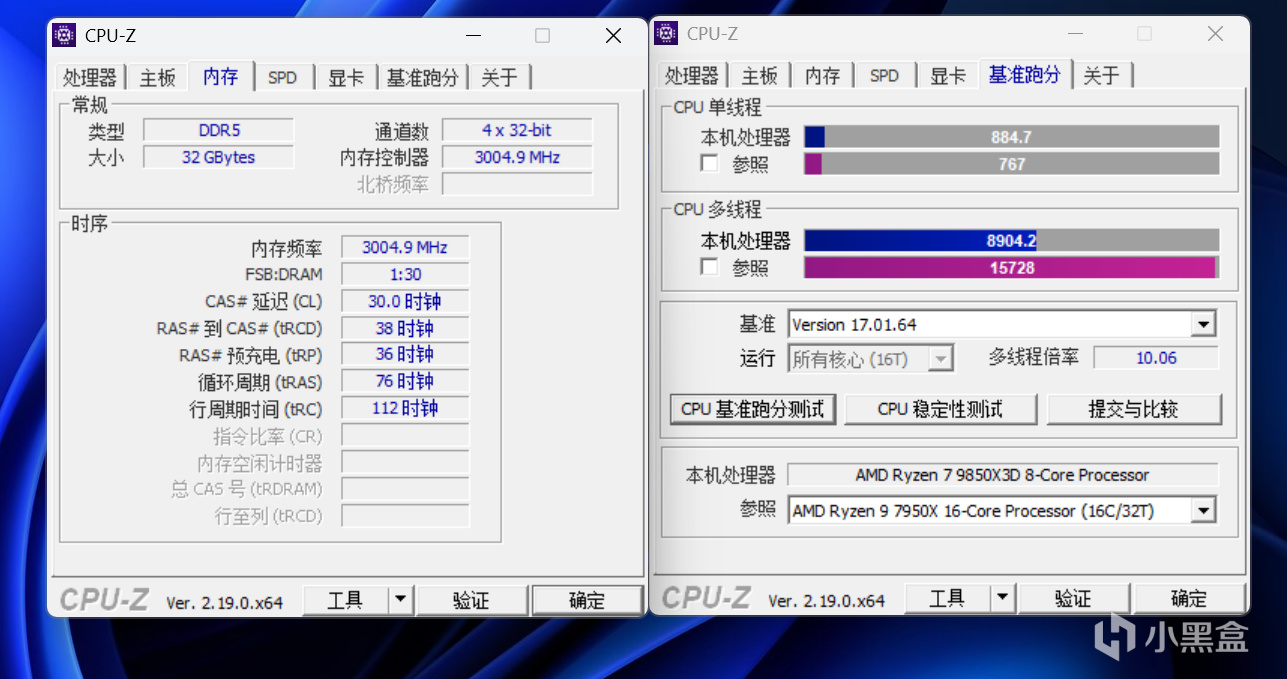This screenshot has width=1287, height=679.
Task: Click single-thread reference 767 bar
Action: point(1011,164)
